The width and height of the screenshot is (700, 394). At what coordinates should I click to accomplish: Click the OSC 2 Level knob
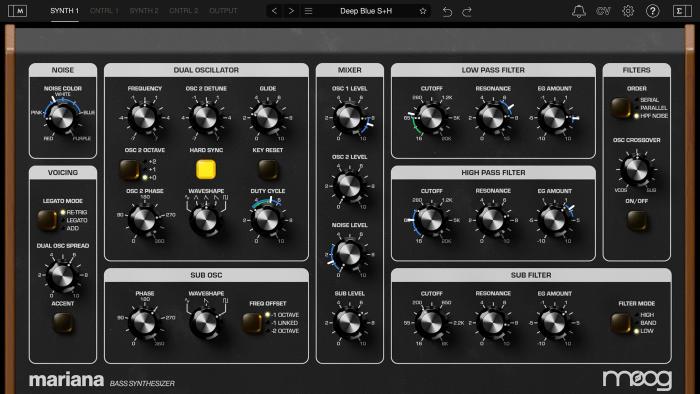pyautogui.click(x=349, y=186)
